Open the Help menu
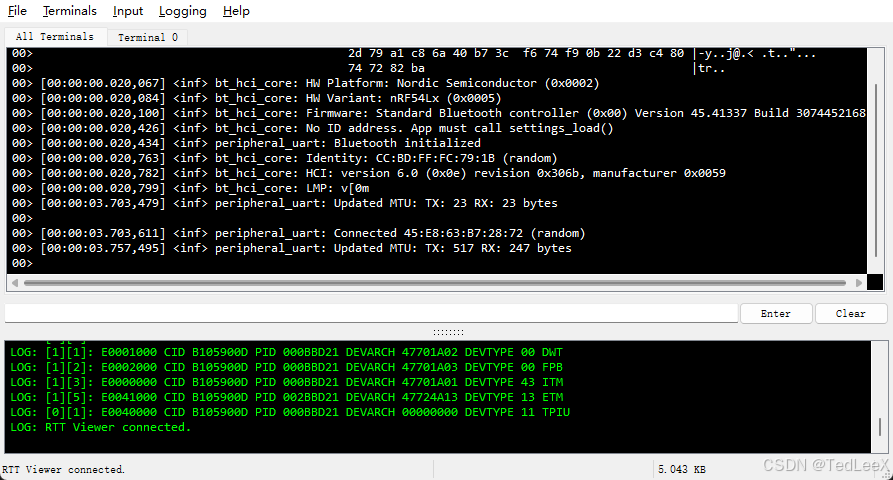893x480 pixels. tap(236, 11)
